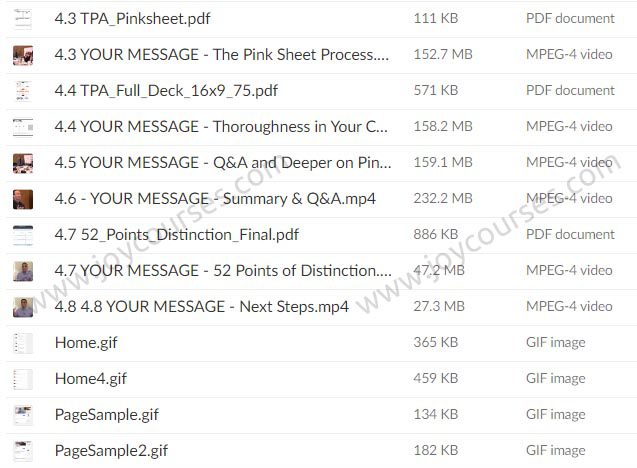The height and width of the screenshot is (468, 637).
Task: Click the GIF image type of Home.gif
Action: pyautogui.click(x=555, y=342)
